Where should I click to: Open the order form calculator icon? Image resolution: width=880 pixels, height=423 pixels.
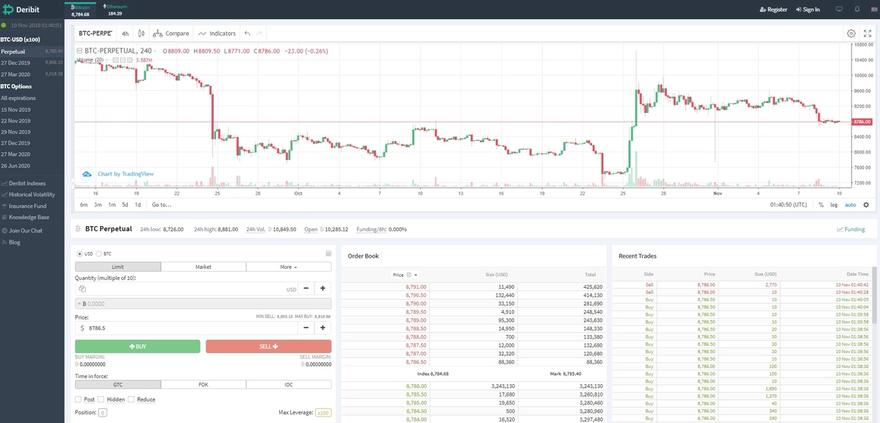click(328, 254)
